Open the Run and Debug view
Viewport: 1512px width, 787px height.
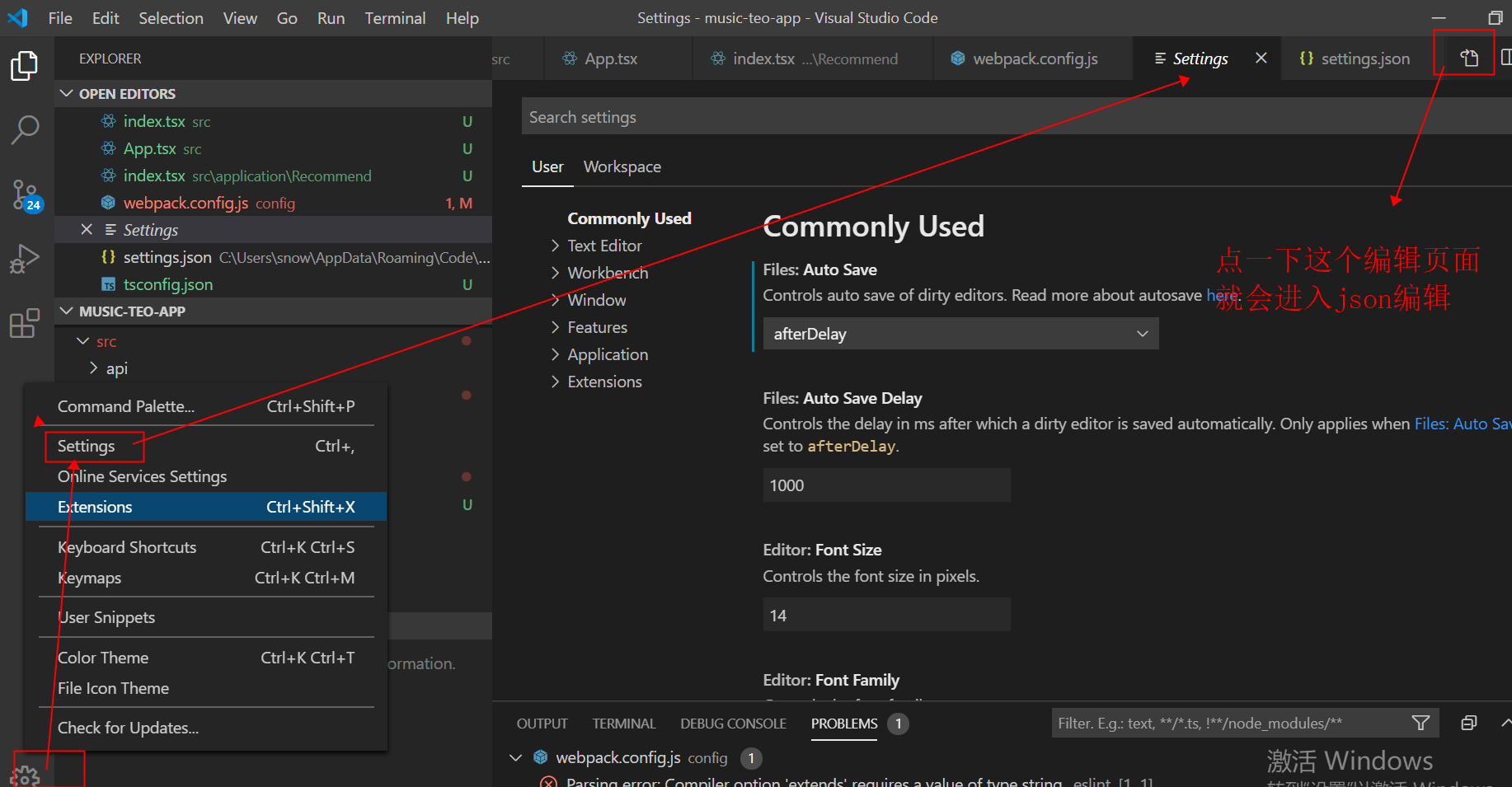(x=24, y=259)
